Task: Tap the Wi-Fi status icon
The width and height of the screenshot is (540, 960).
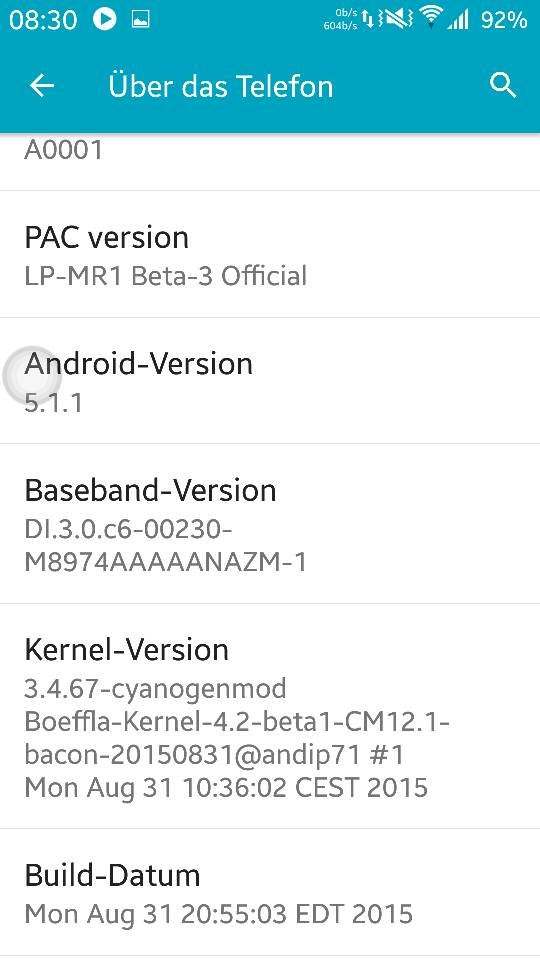Action: [x=432, y=19]
